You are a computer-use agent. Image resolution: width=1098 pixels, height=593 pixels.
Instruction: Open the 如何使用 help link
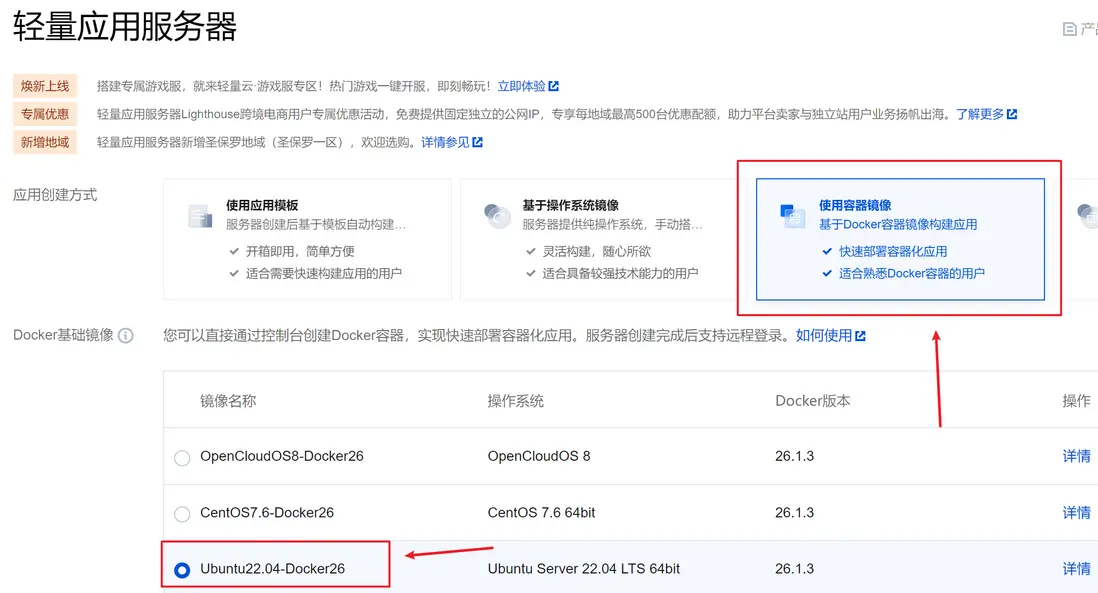pos(824,335)
